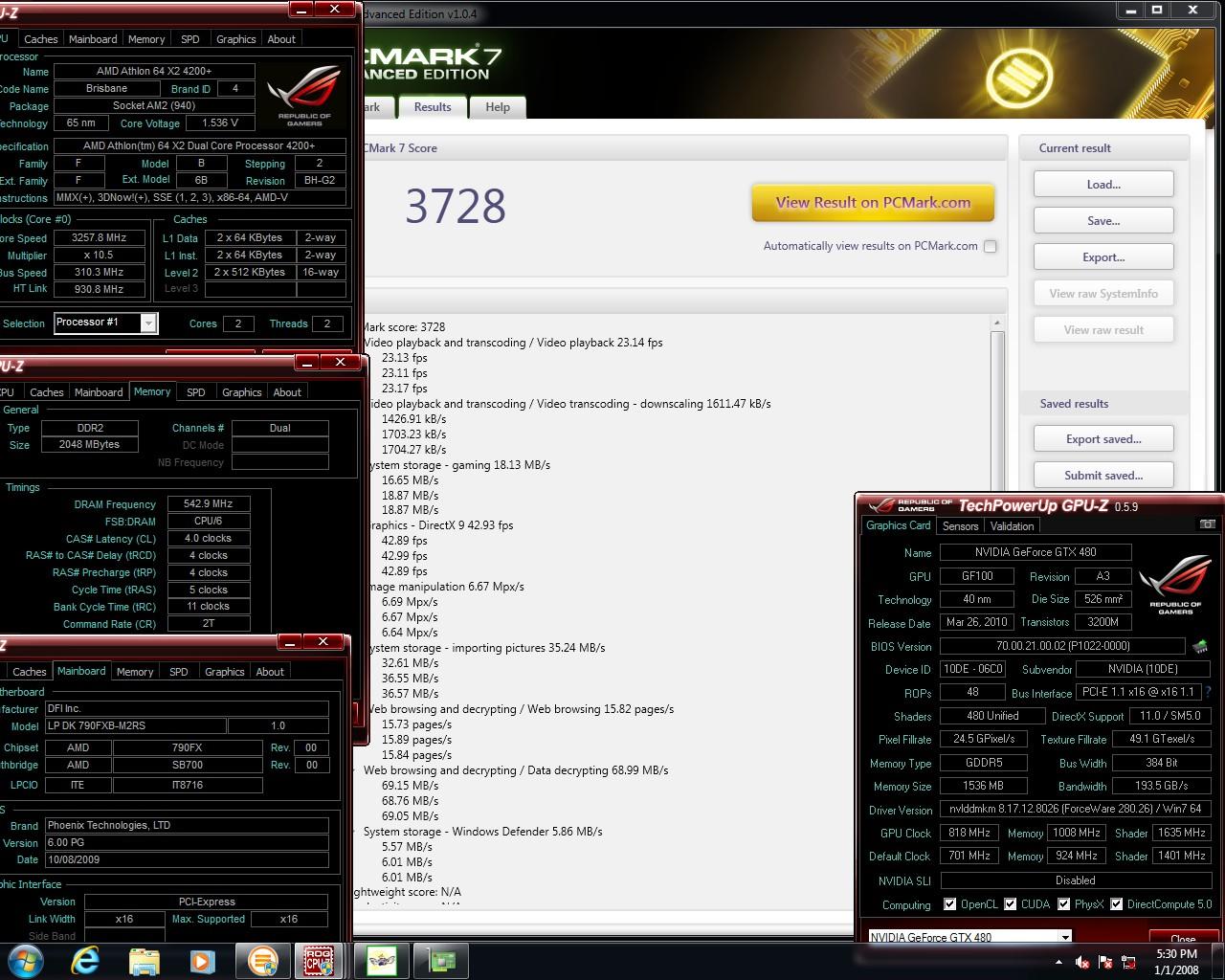Open the taskbar clock showing 5:30 PM
Screen dimensions: 1225x980
click(x=1176, y=962)
